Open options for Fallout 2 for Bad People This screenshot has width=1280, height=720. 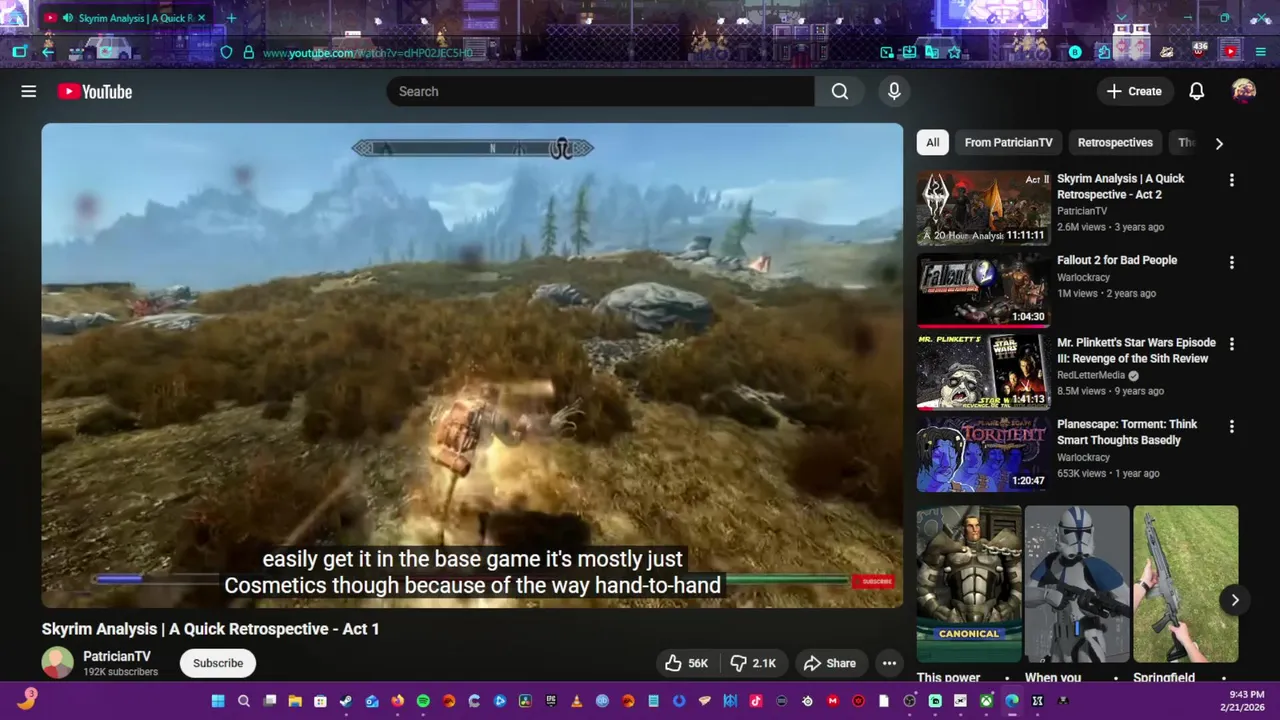point(1231,262)
